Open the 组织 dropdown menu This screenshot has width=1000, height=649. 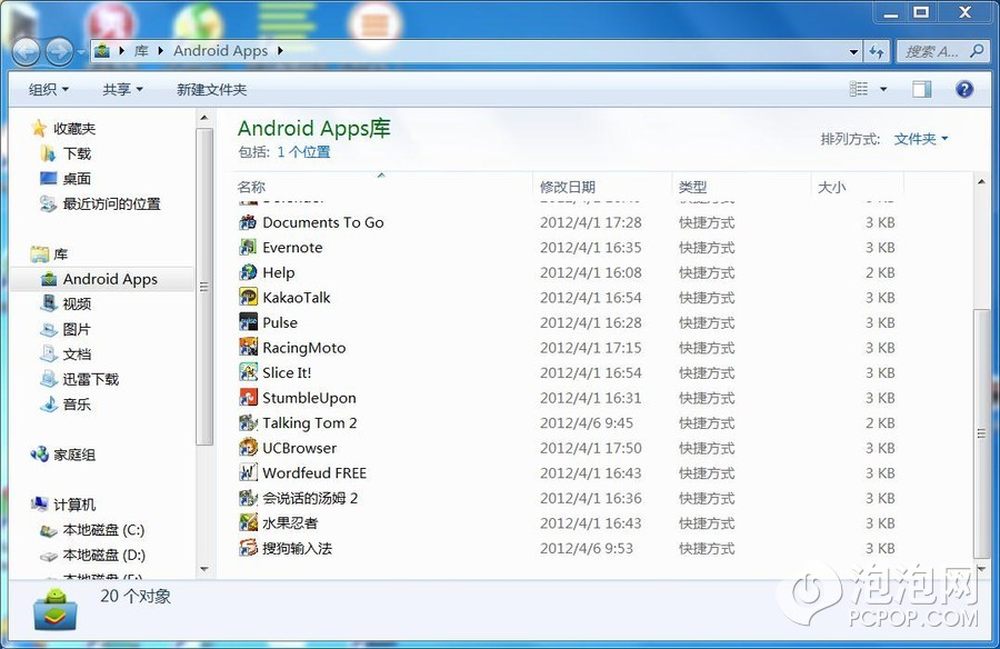pyautogui.click(x=48, y=90)
